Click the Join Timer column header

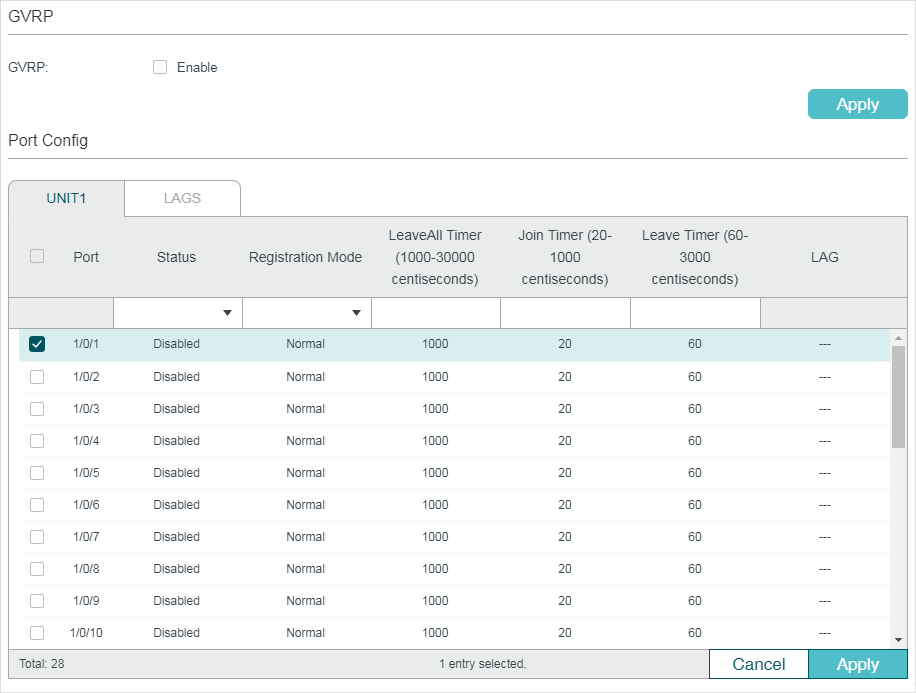coord(565,257)
